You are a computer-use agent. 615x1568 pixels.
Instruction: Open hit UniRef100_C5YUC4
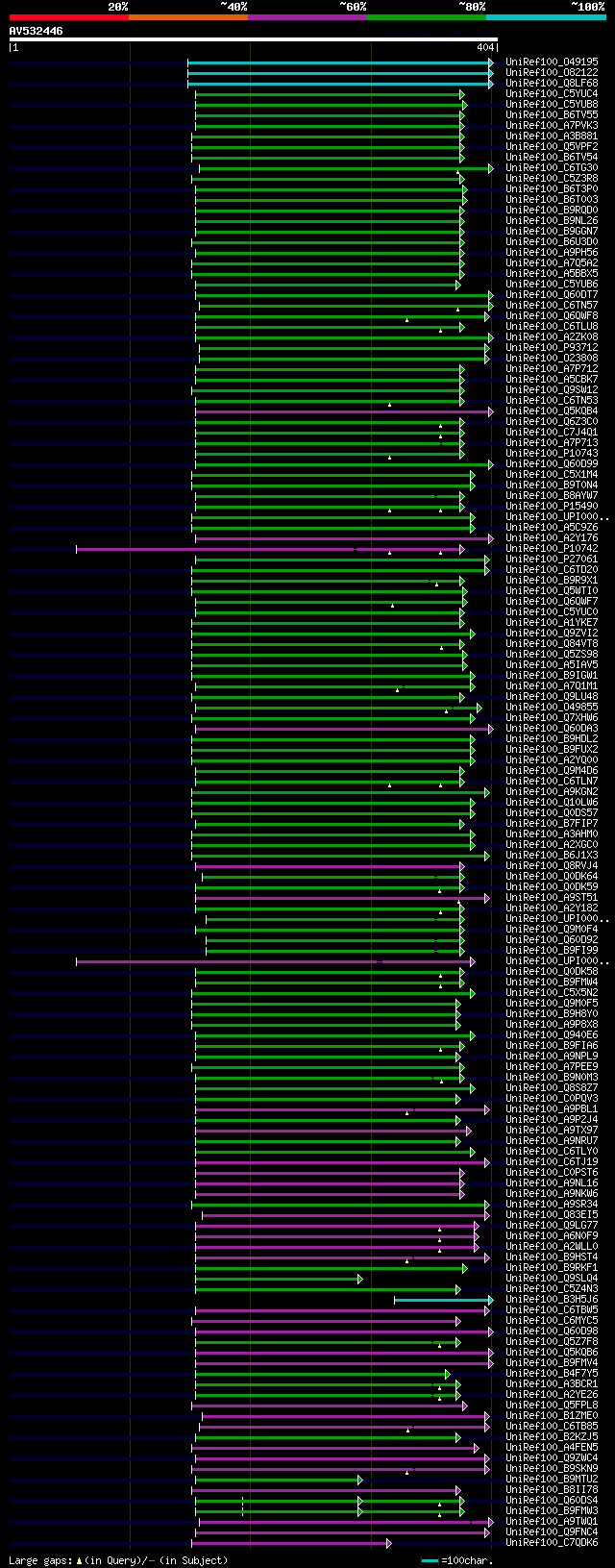[x=552, y=94]
